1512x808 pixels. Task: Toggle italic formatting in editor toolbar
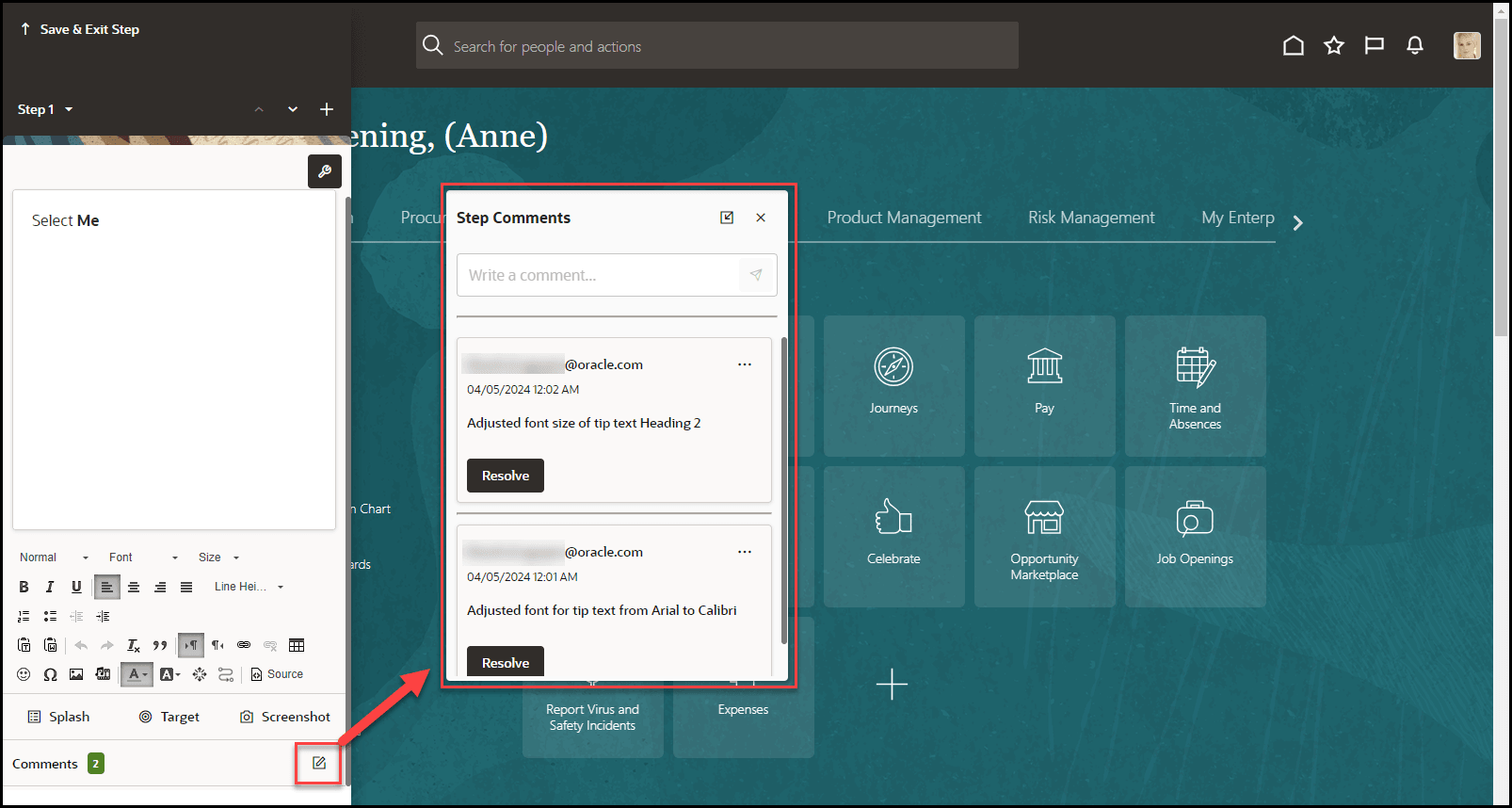point(50,587)
